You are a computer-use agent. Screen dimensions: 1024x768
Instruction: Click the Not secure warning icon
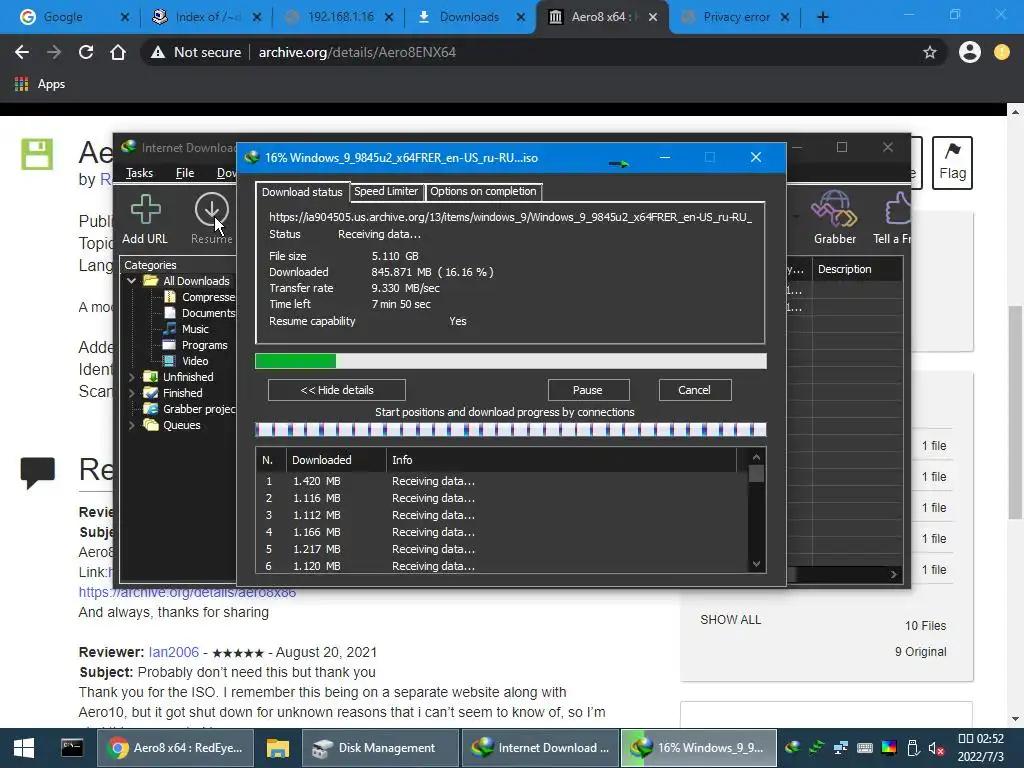157,52
